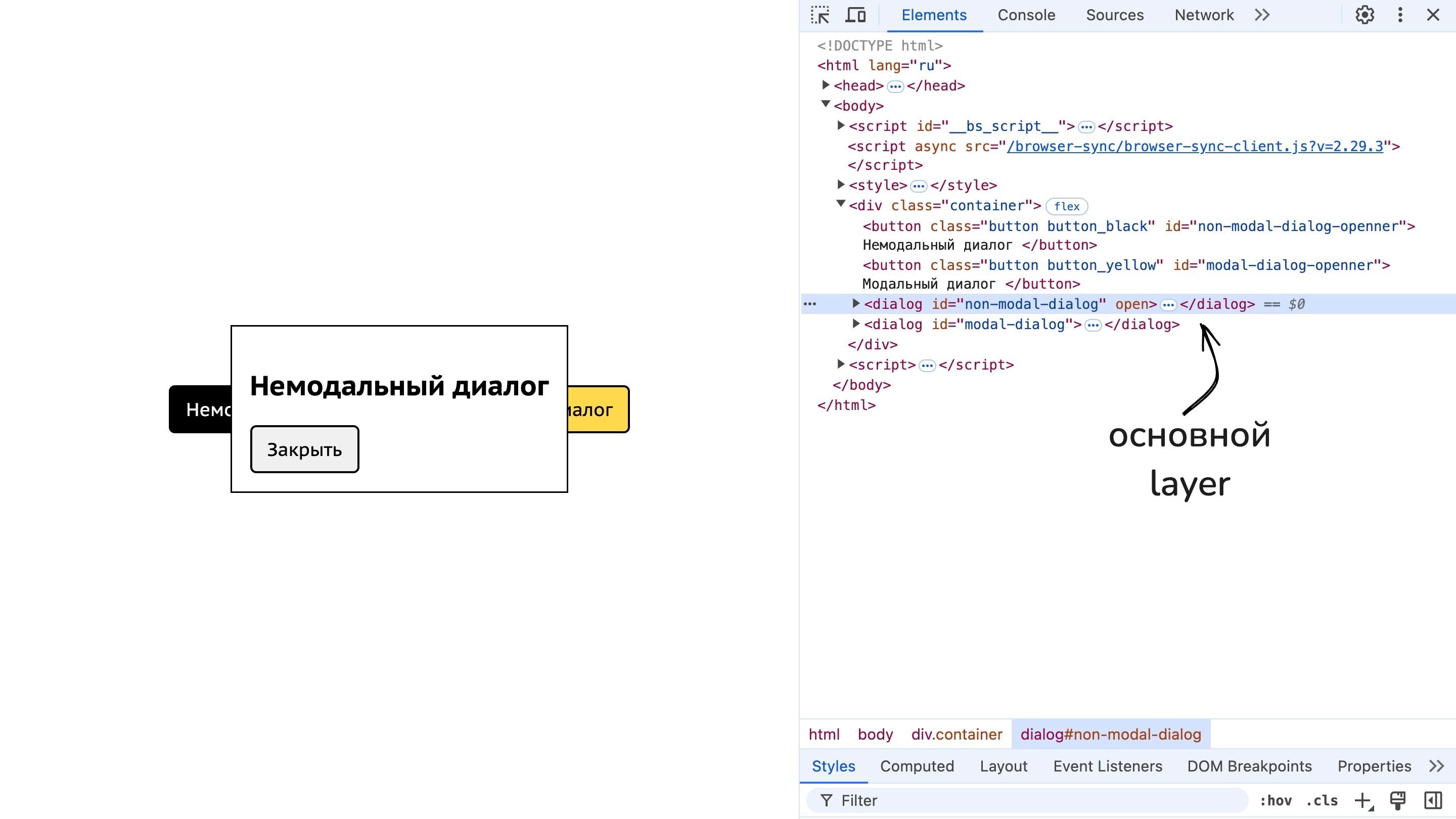This screenshot has width=1456, height=819.
Task: Open the browser-sync-client.js script link
Action: pos(1195,147)
